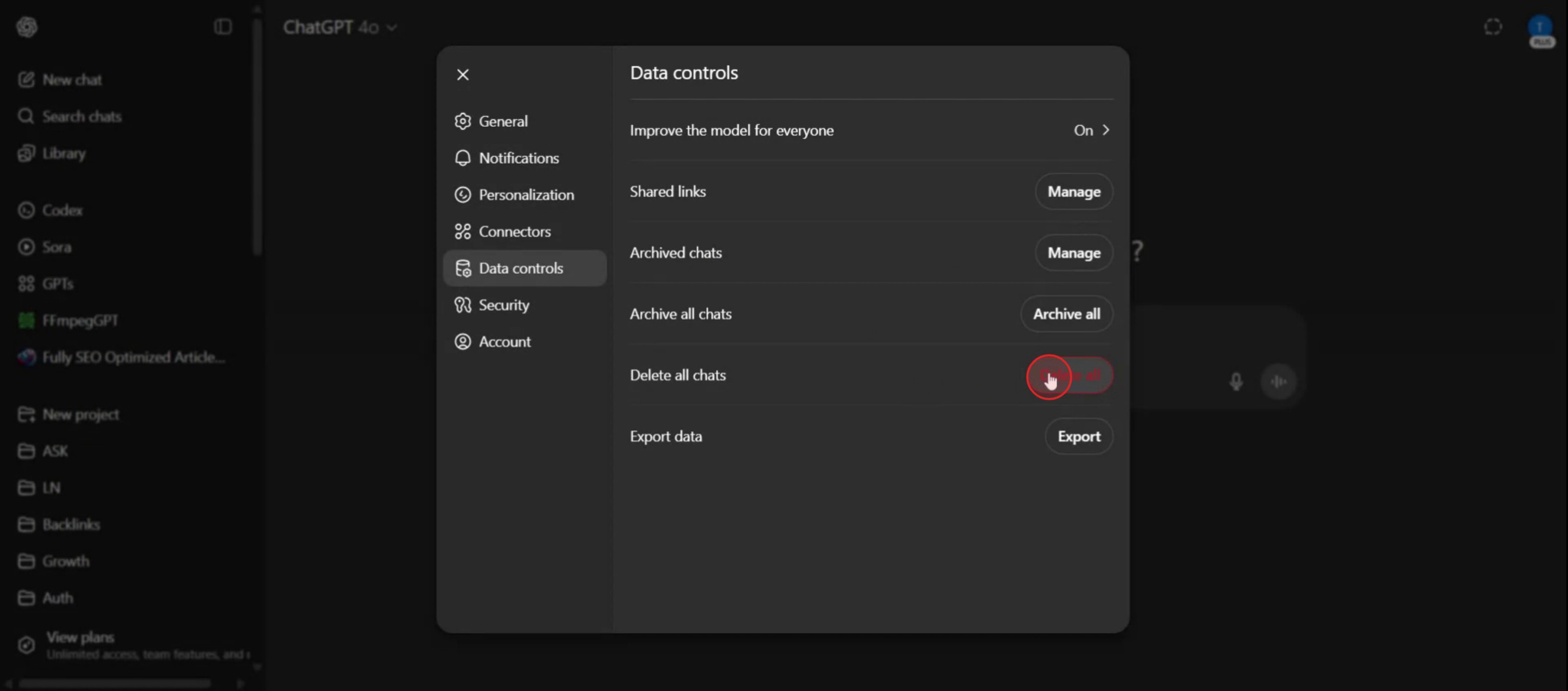Open the Auth project folder
The height and width of the screenshot is (691, 1568).
pos(128,598)
